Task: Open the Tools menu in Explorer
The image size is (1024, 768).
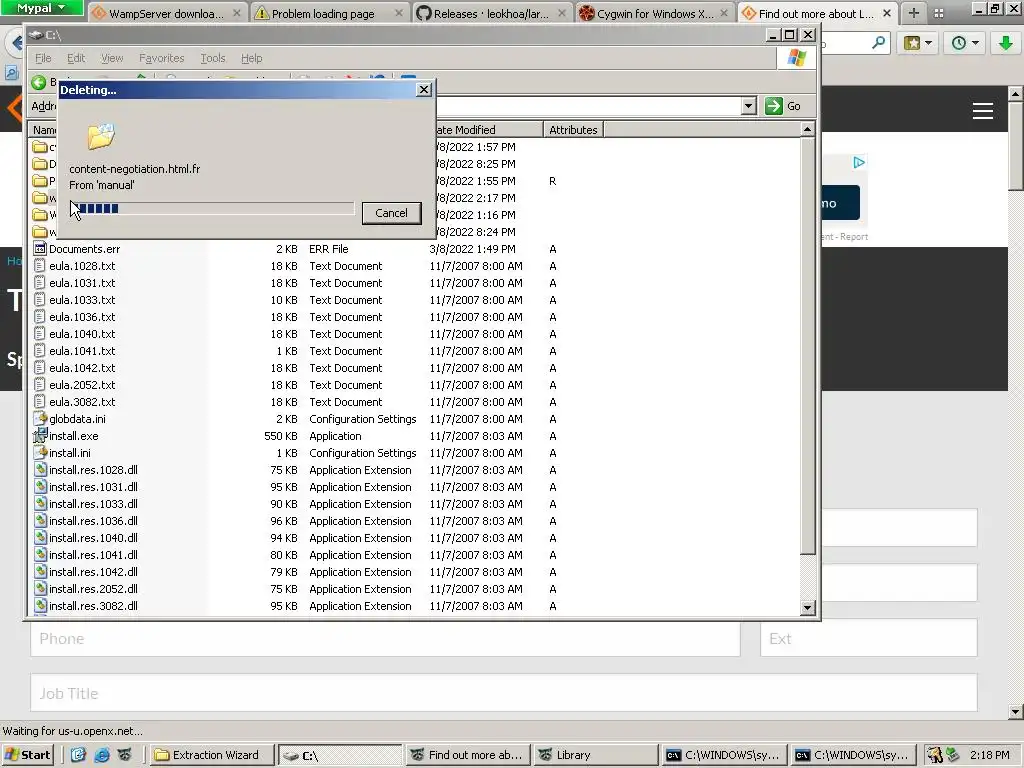Action: (x=212, y=58)
